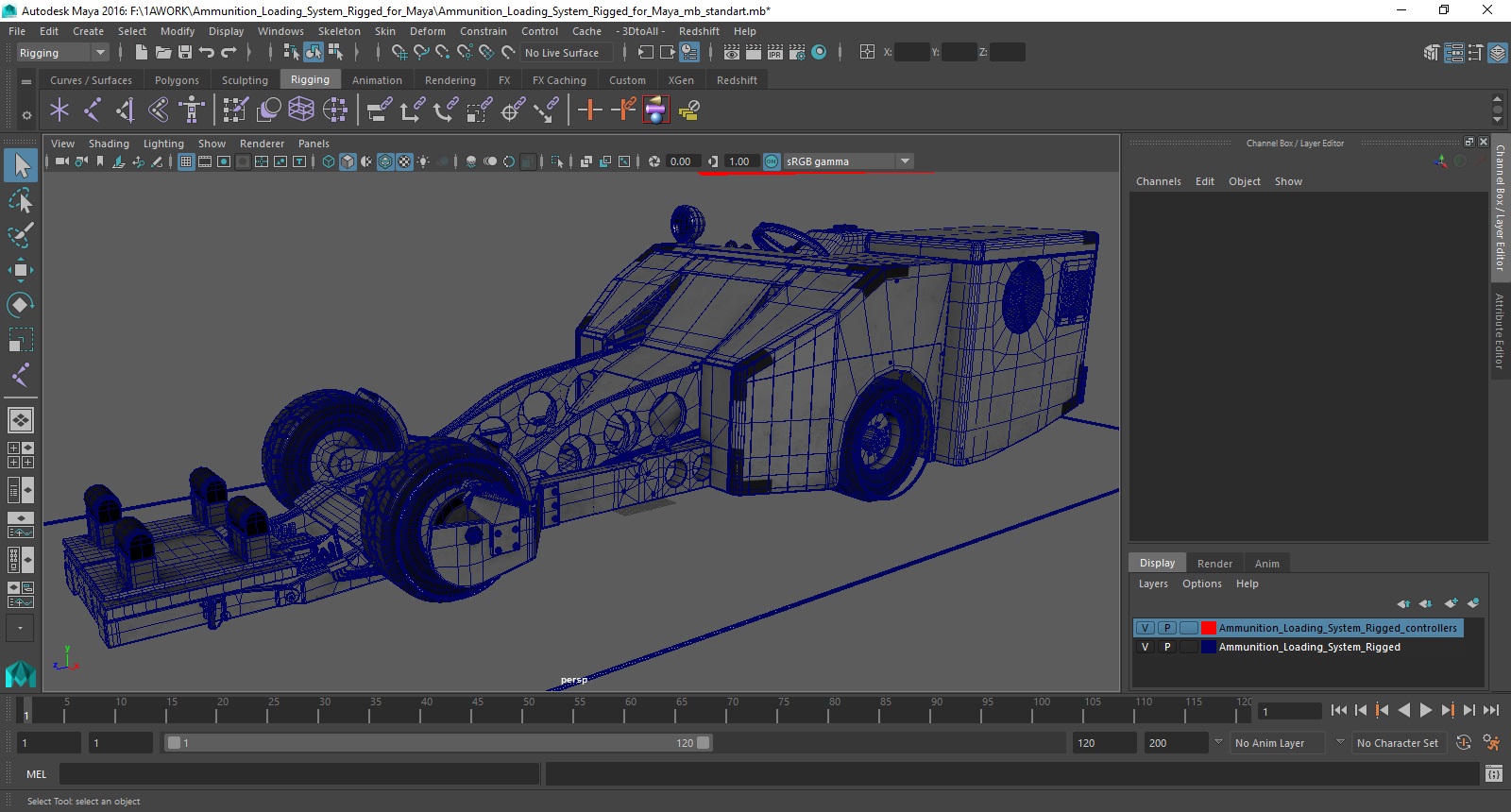Expand the quick layout options arrow
This screenshot has height=812, width=1511.
(x=20, y=627)
